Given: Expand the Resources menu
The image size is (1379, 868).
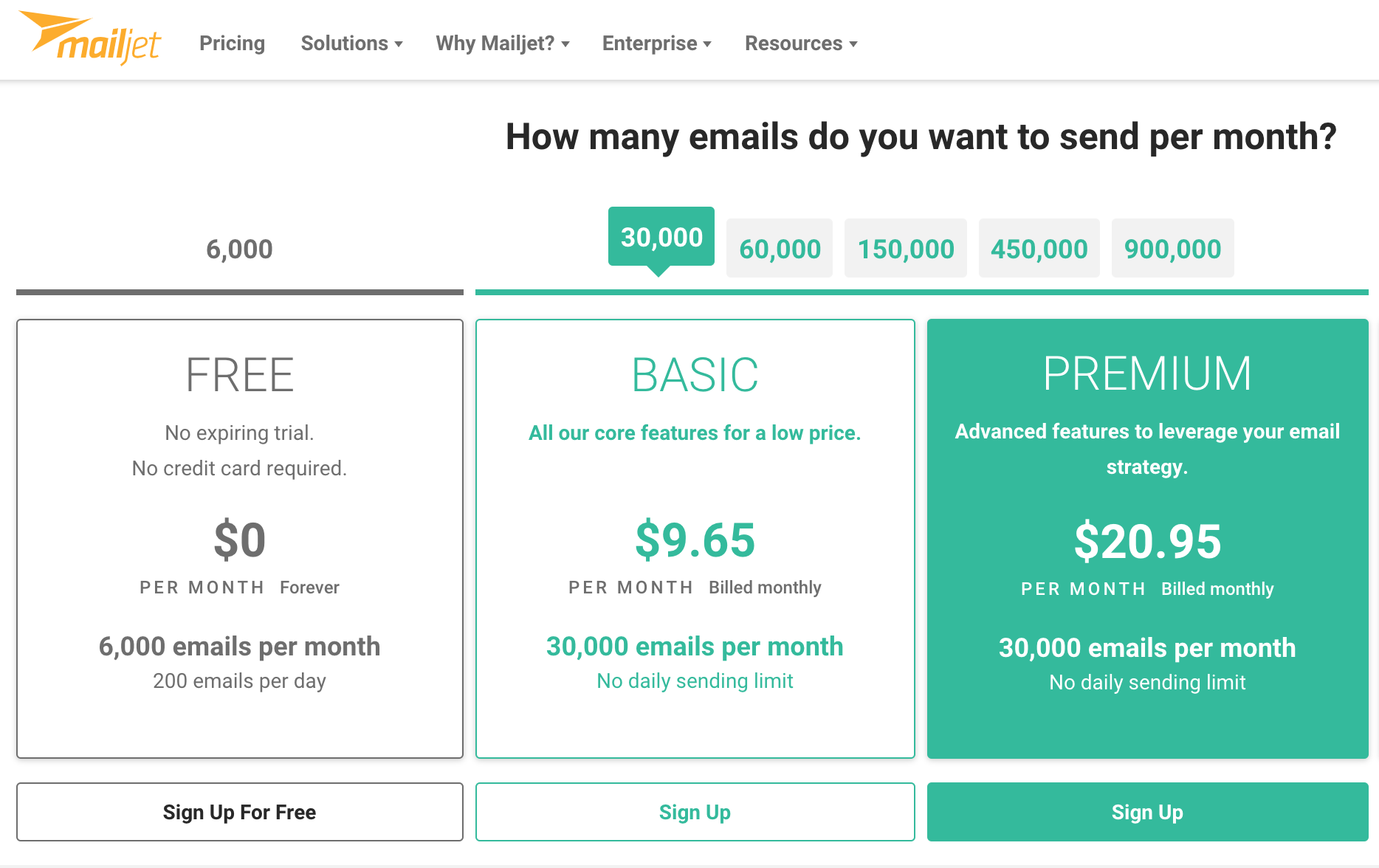Looking at the screenshot, I should coord(801,43).
